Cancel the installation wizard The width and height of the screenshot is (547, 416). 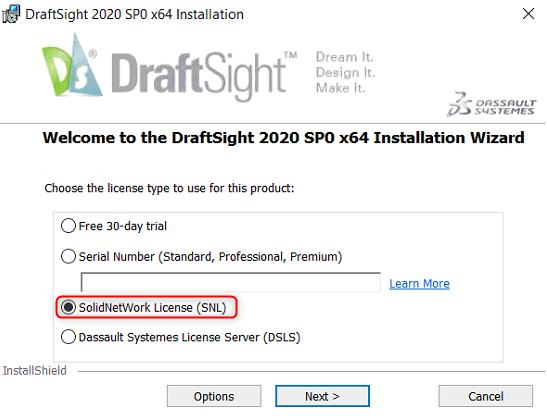pyautogui.click(x=486, y=396)
